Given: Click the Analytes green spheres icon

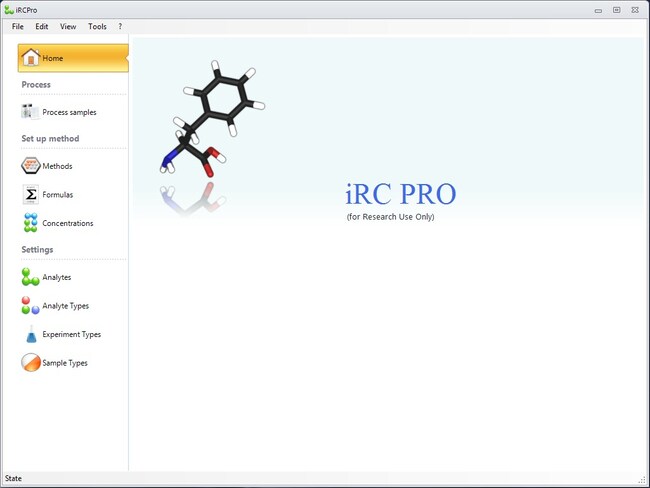Looking at the screenshot, I should [x=31, y=277].
